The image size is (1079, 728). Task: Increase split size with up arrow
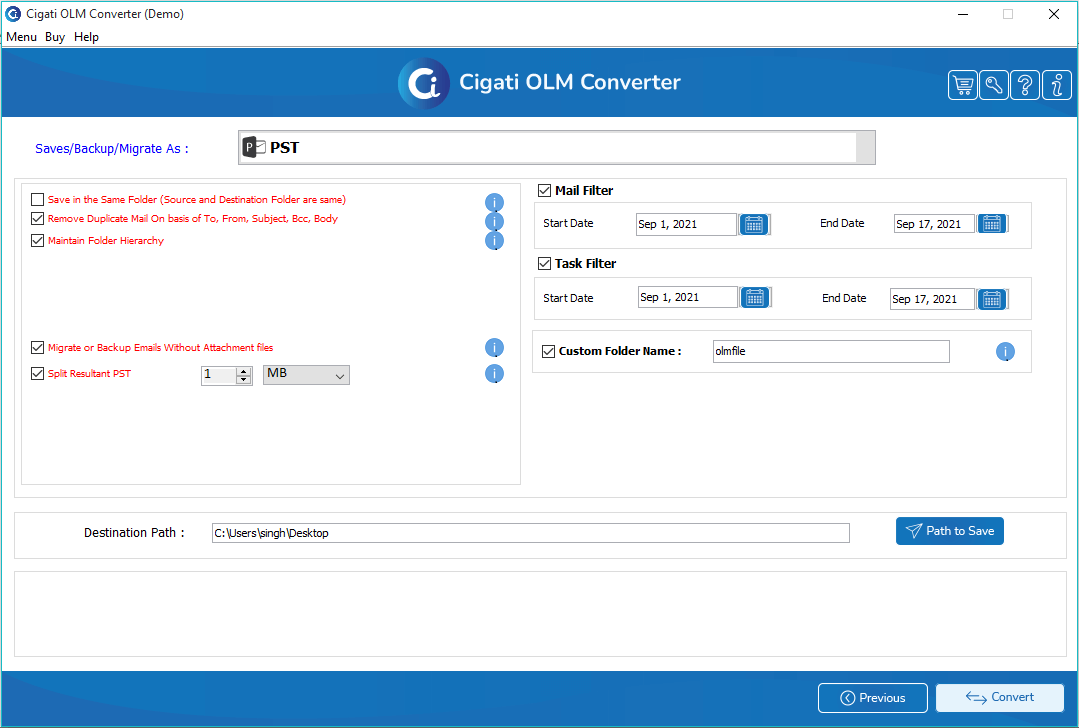[244, 371]
